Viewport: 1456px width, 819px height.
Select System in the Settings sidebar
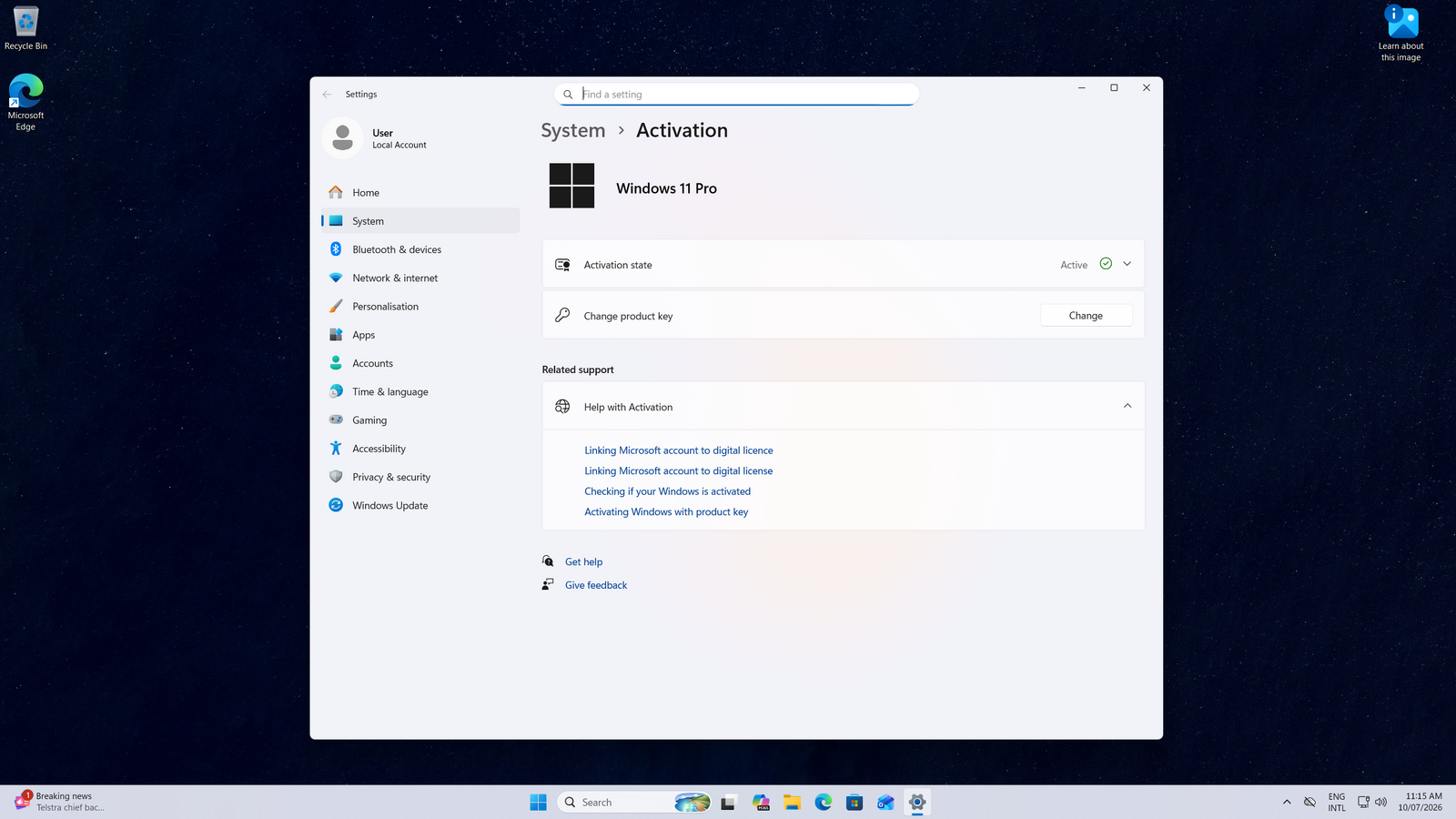[420, 220]
